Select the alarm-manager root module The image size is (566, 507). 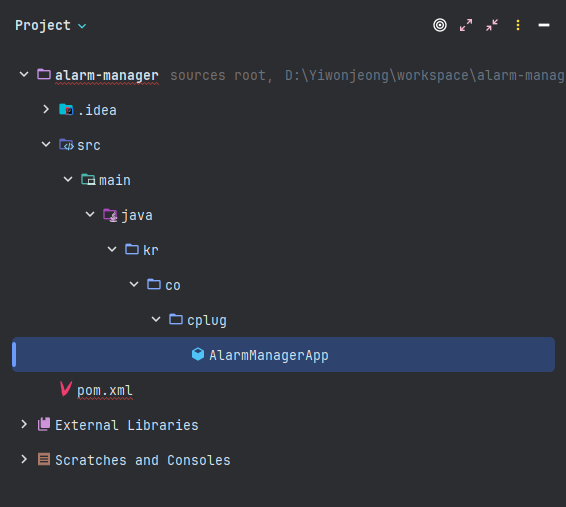(107, 75)
